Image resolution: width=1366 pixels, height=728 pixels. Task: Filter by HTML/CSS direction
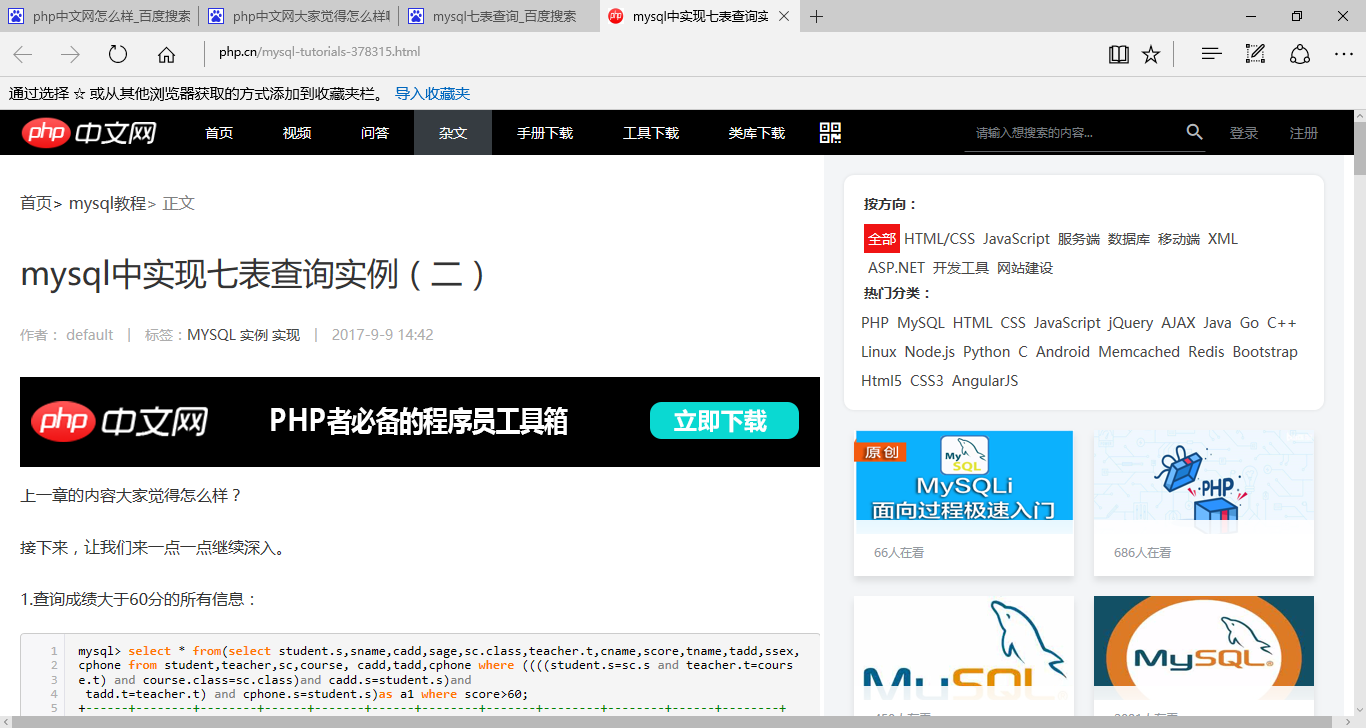point(939,239)
